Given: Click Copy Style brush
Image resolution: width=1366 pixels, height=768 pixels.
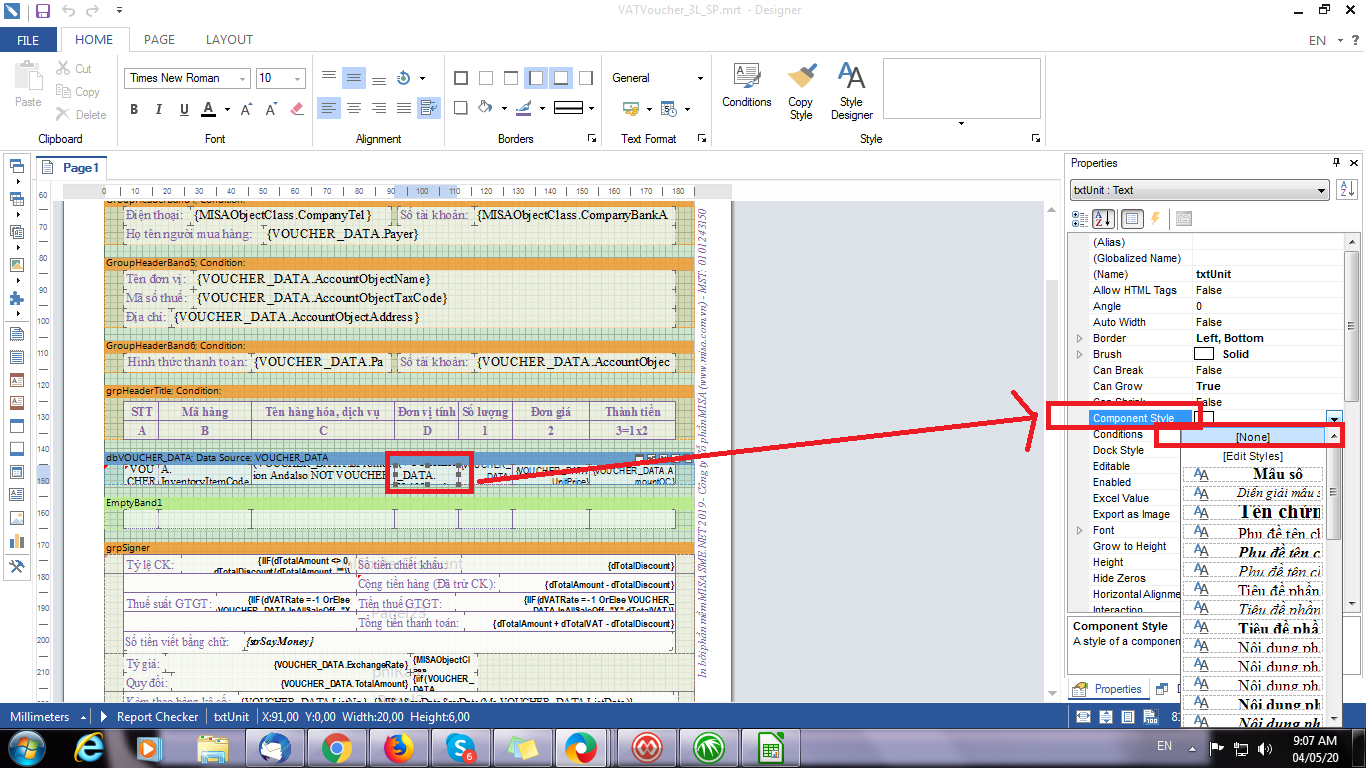Looking at the screenshot, I should [801, 90].
